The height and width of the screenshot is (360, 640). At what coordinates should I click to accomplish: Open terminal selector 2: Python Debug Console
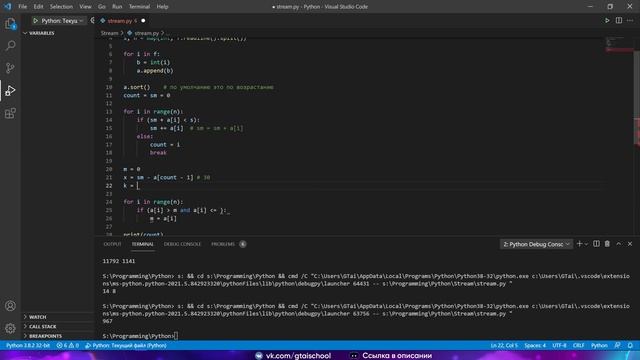point(536,244)
